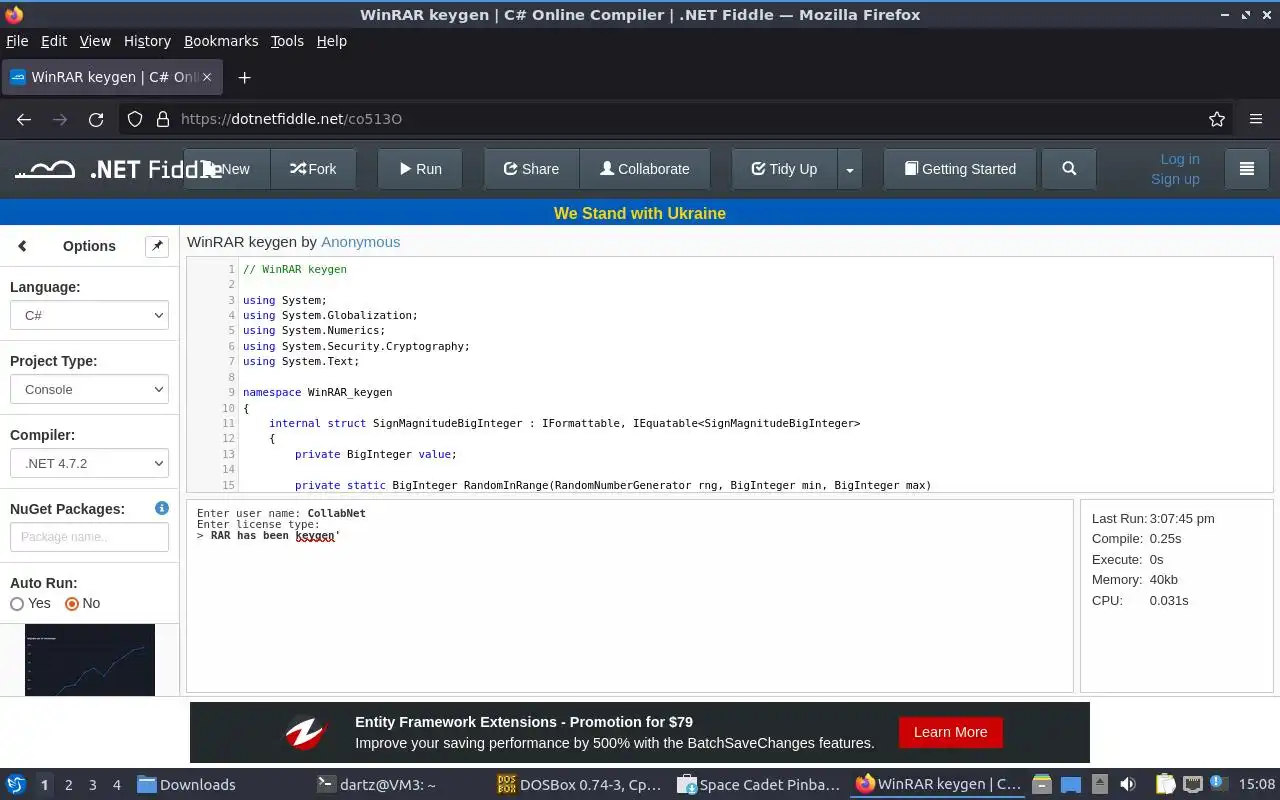
Task: Click the NuGet Packages info icon
Action: (x=162, y=508)
